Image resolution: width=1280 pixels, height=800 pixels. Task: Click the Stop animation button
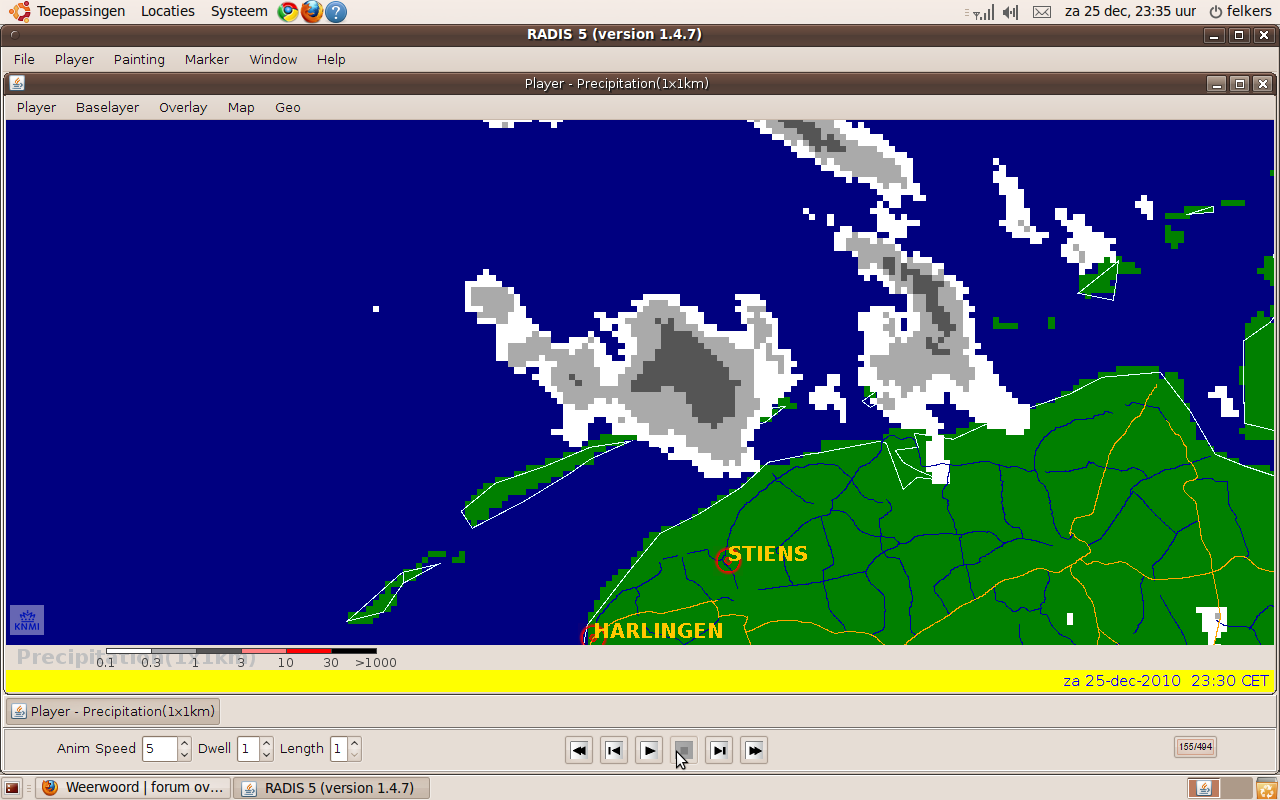click(x=684, y=750)
